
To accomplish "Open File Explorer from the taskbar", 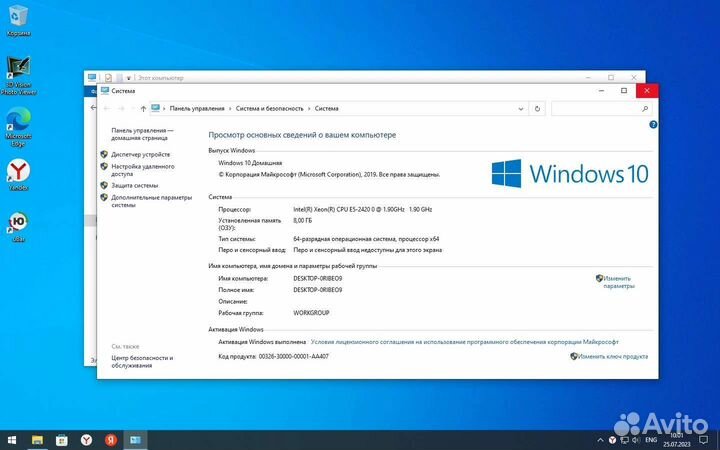I will [x=38, y=439].
